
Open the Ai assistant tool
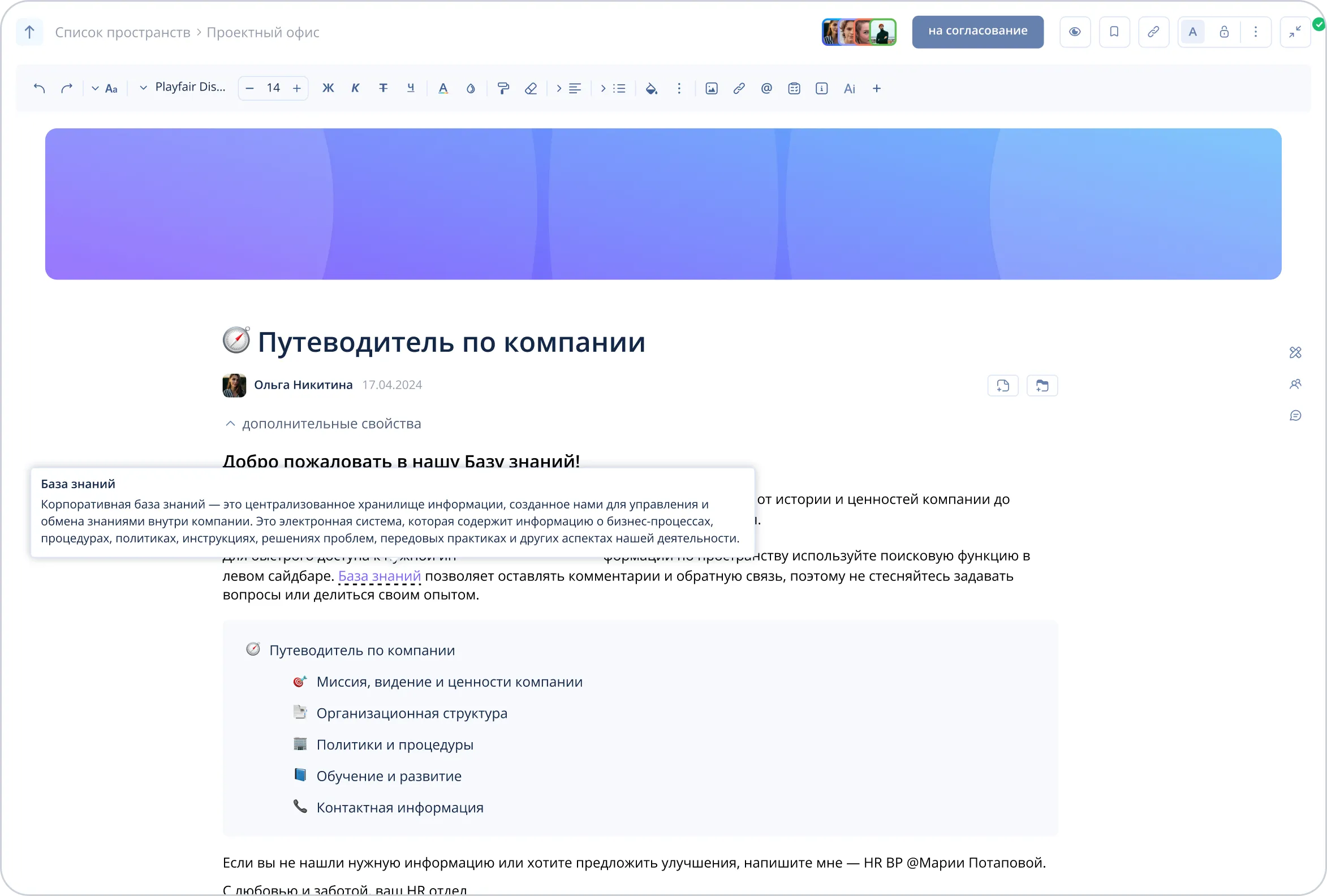point(849,88)
